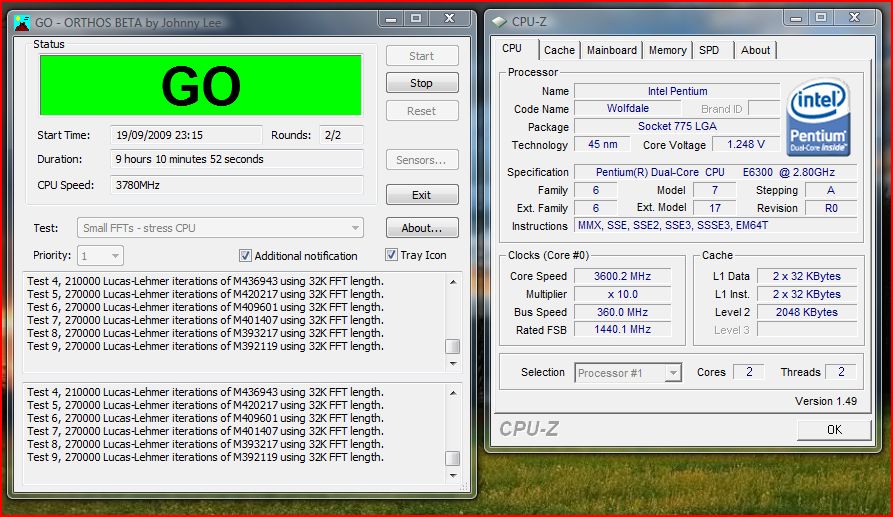
Task: Open the Priority dropdown
Action: pos(100,256)
